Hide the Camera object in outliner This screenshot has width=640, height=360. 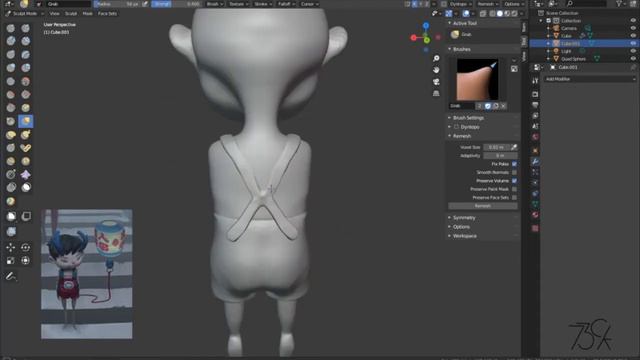coord(633,28)
